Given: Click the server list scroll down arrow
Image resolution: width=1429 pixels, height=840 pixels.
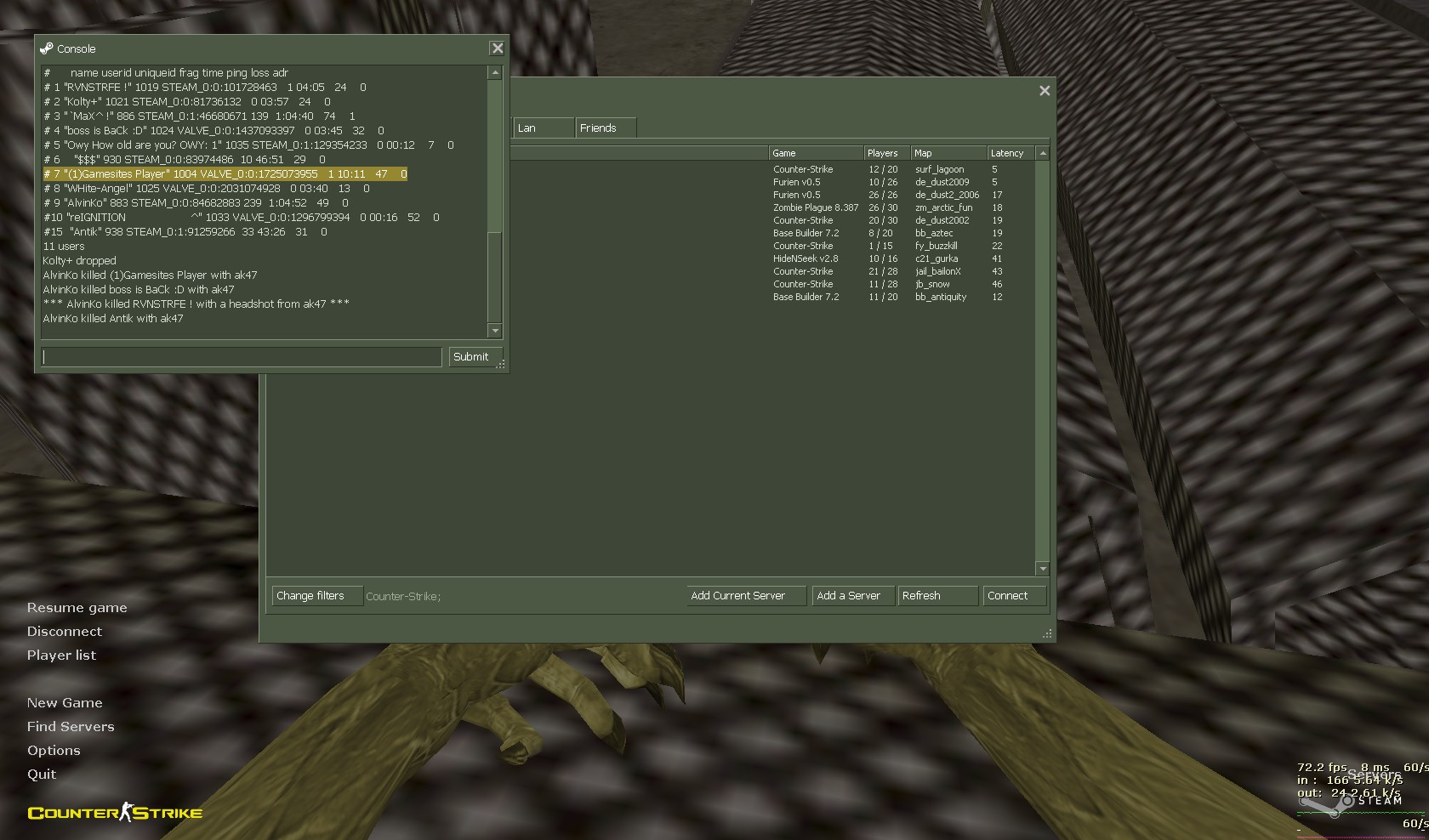Looking at the screenshot, I should (1043, 568).
